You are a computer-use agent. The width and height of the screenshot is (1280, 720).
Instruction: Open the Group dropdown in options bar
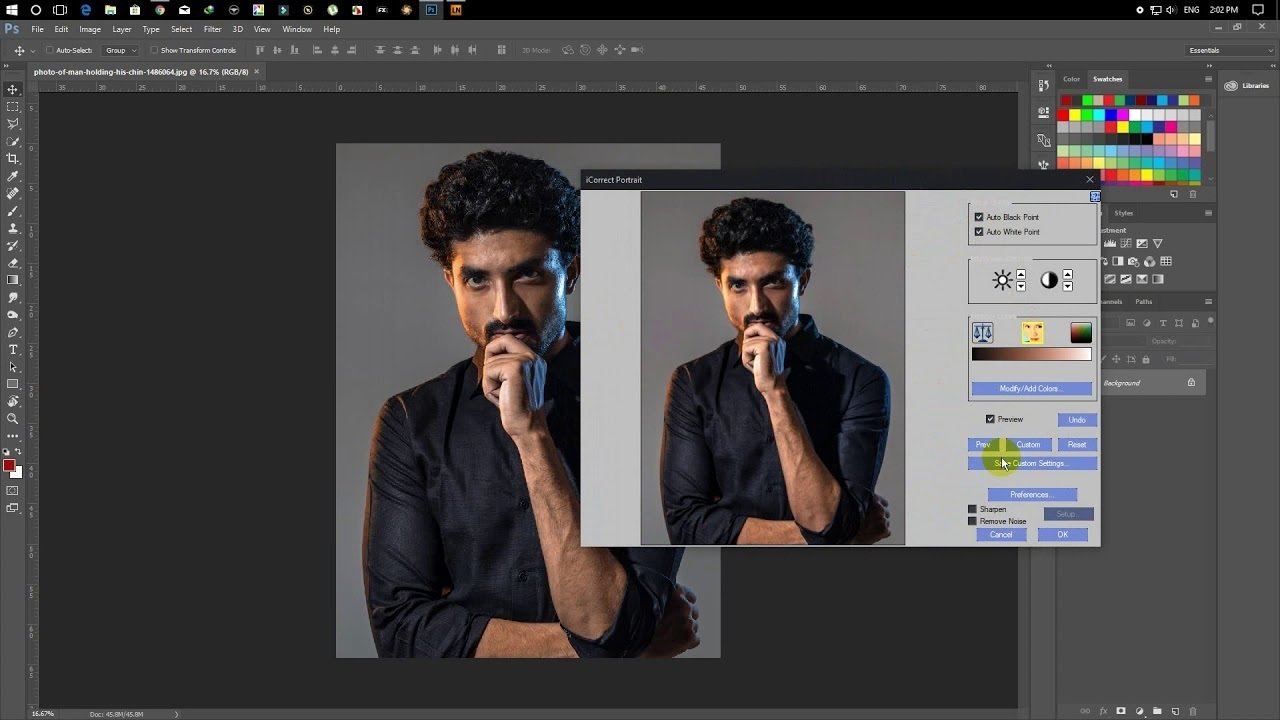[x=121, y=50]
